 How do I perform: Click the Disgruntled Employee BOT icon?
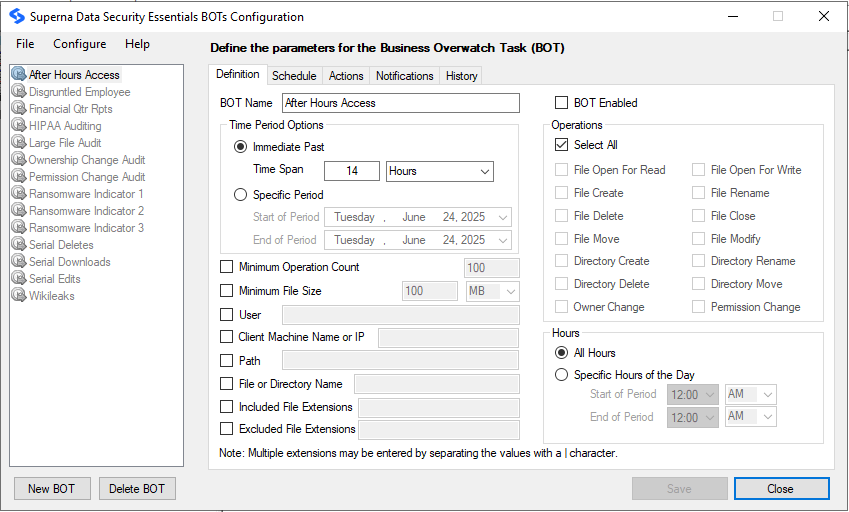pyautogui.click(x=19, y=91)
